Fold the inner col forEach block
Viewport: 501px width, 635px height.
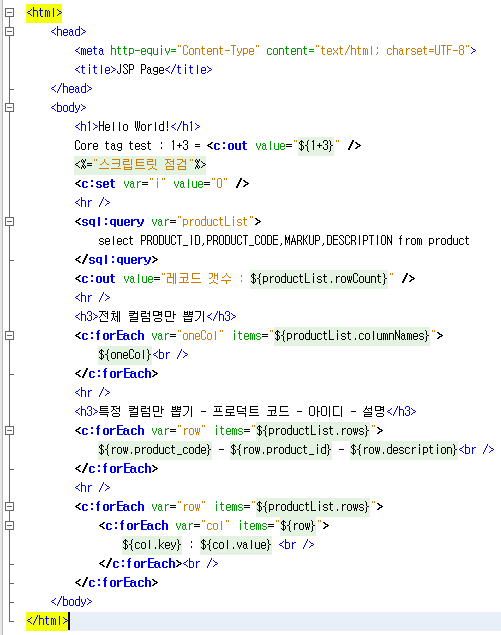coord(9,526)
